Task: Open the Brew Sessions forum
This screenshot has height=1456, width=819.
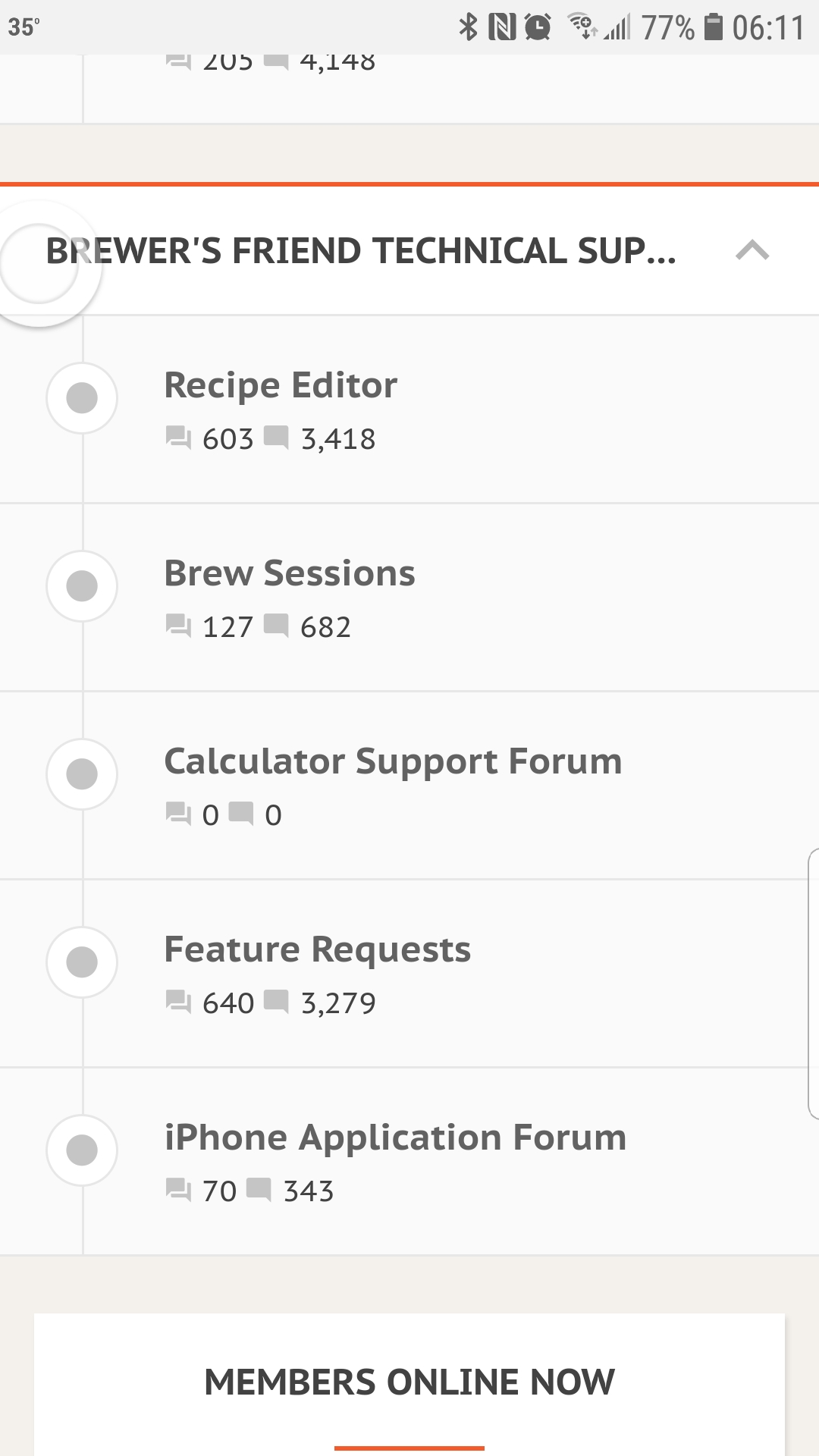Action: coord(290,573)
